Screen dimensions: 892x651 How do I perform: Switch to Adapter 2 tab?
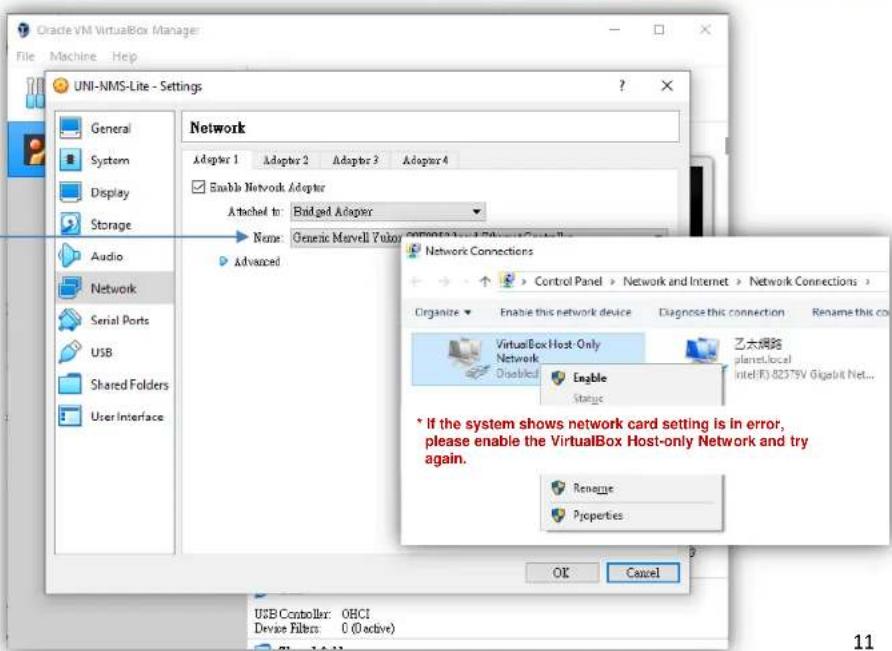[286, 160]
